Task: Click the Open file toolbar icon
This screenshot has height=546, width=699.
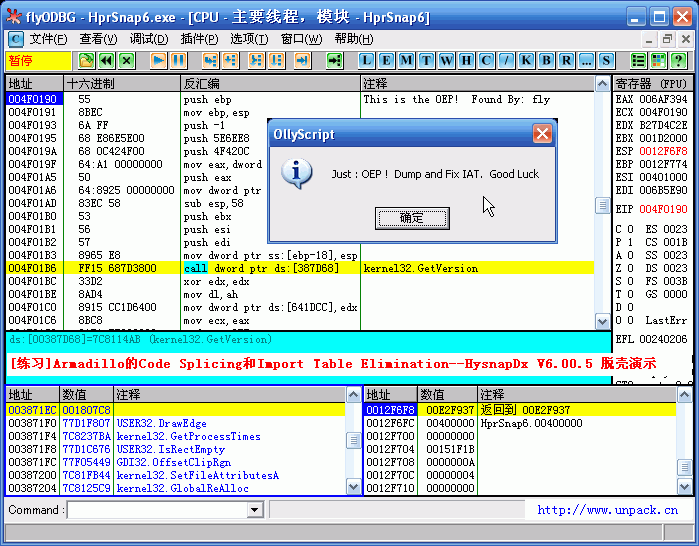Action: [86, 61]
